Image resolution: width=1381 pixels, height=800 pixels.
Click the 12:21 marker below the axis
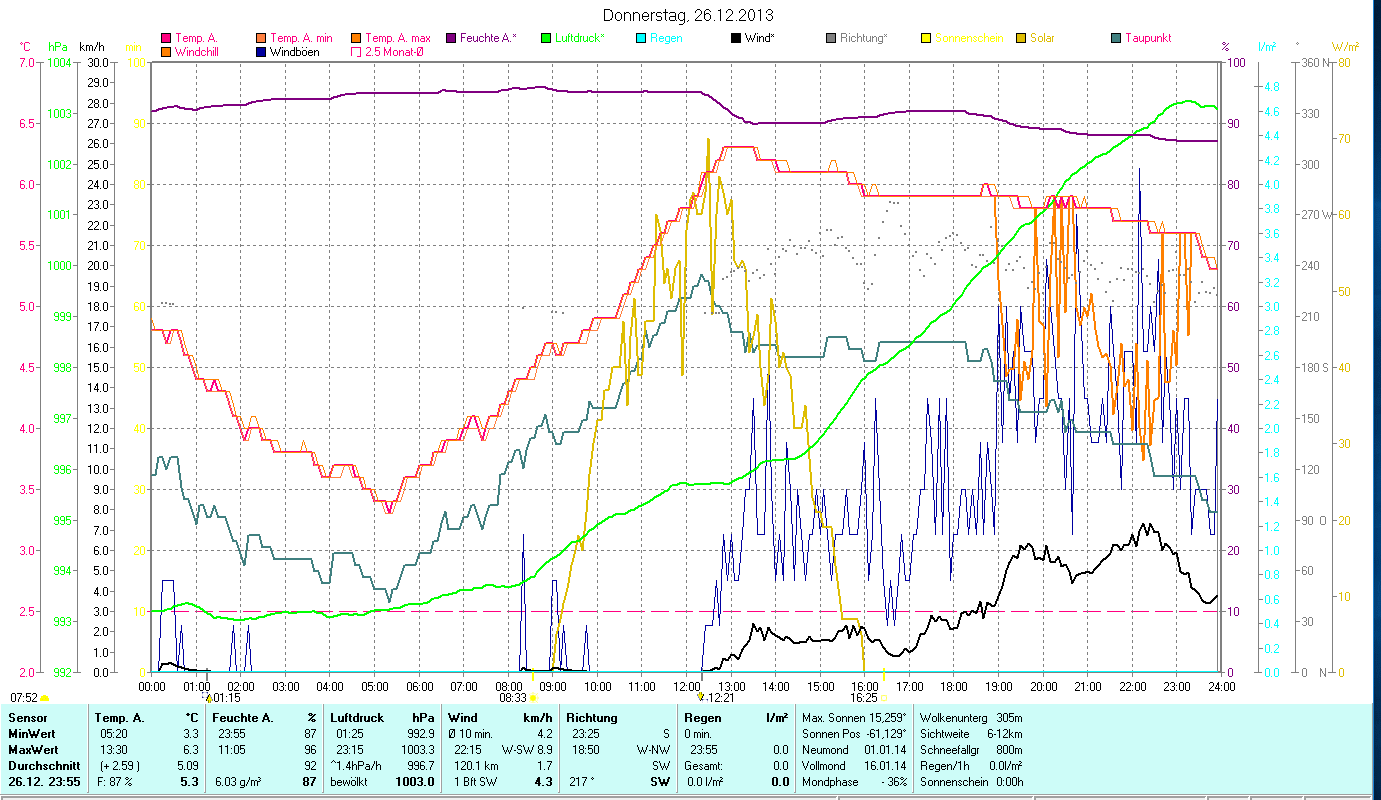click(x=720, y=697)
